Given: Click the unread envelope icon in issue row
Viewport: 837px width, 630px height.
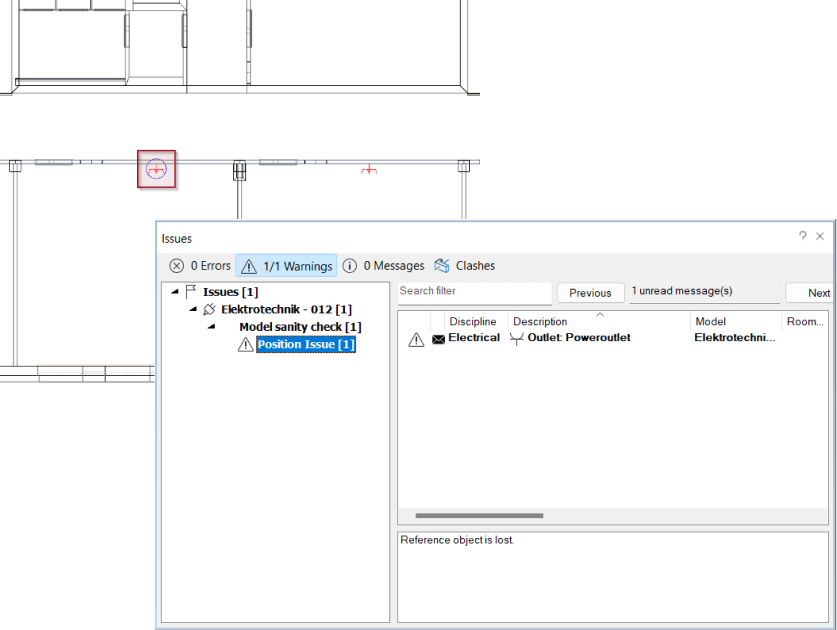Looking at the screenshot, I should click(438, 339).
